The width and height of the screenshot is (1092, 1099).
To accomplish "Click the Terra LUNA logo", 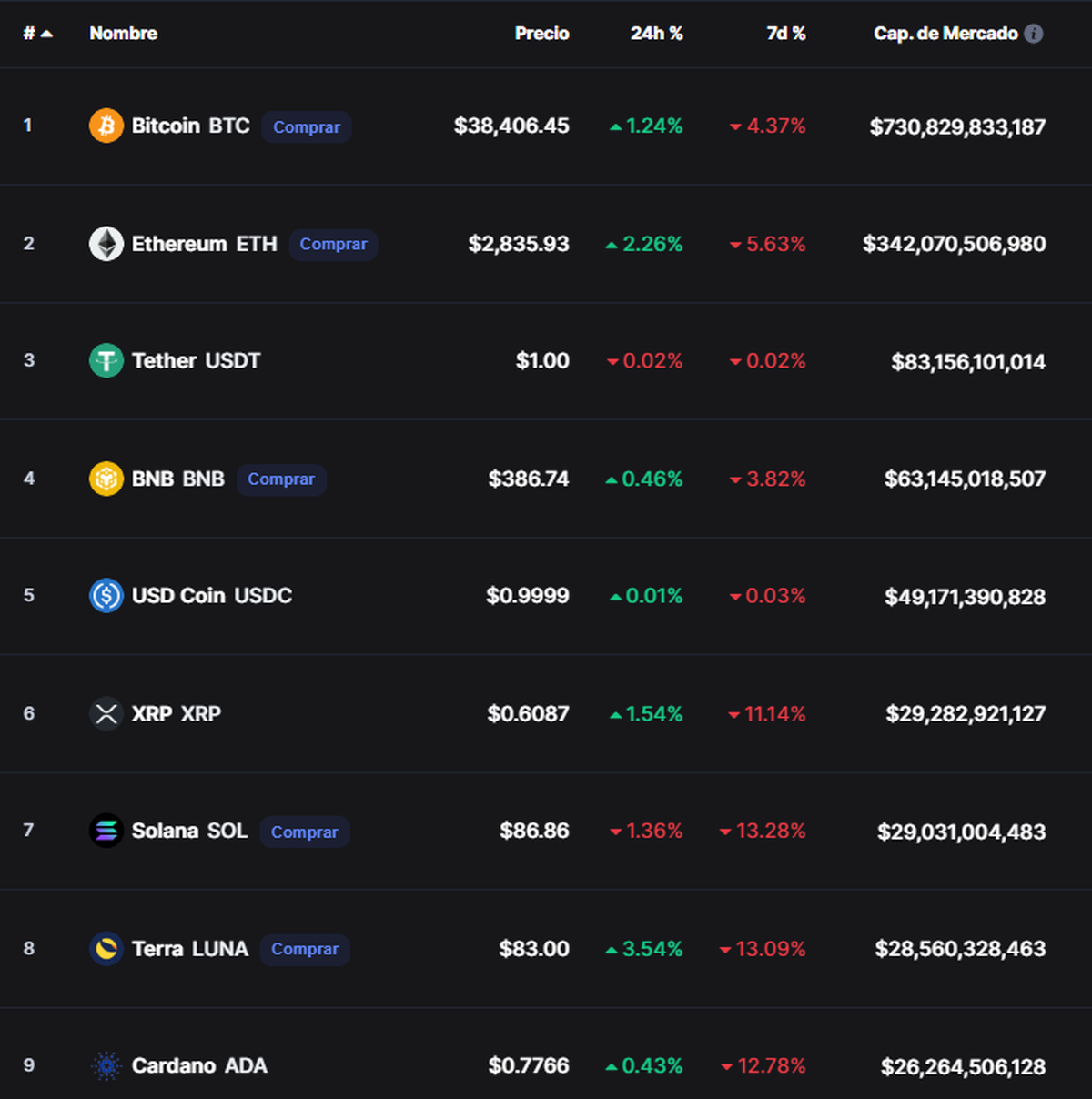I will [106, 949].
